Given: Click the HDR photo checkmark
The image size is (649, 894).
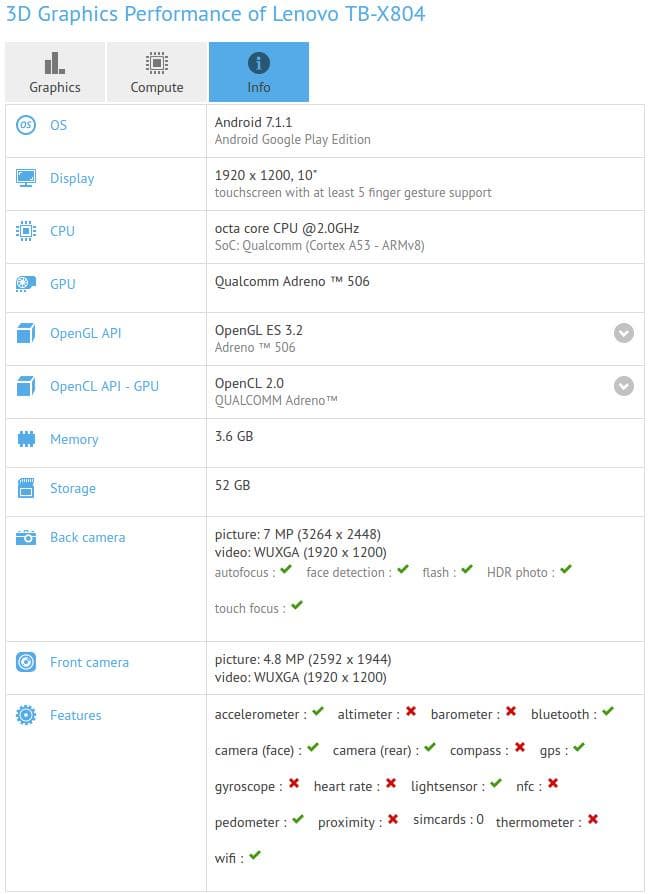Looking at the screenshot, I should coord(565,572).
